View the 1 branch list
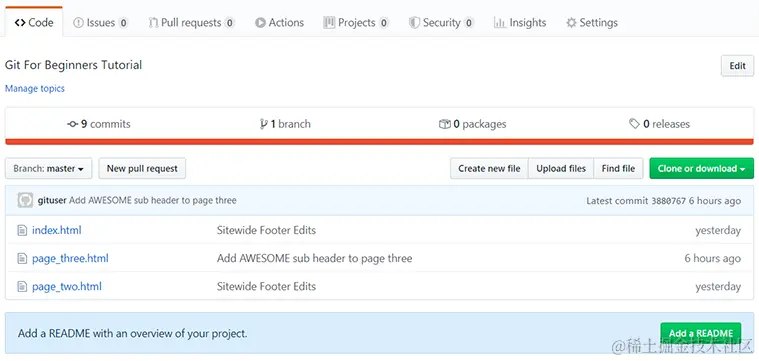 (285, 124)
